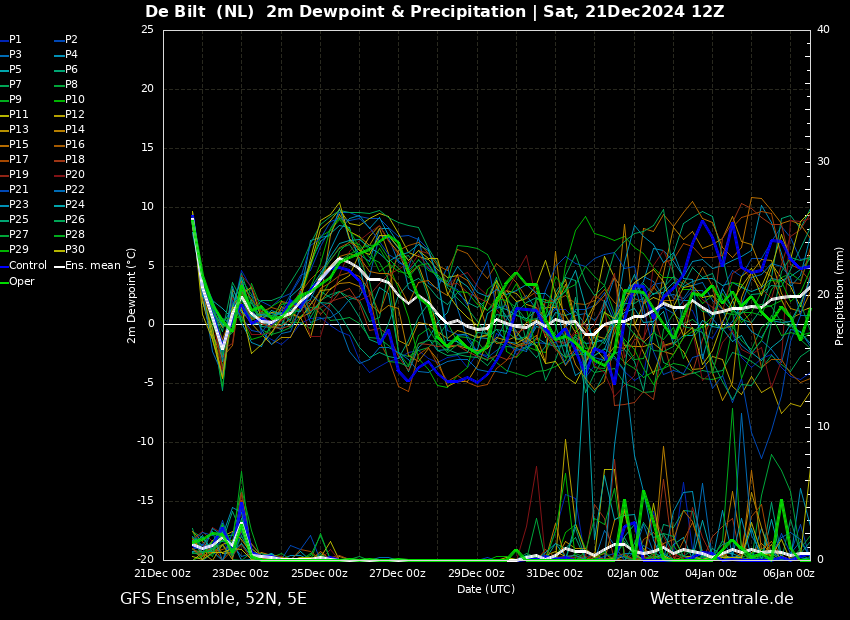850x620 pixels.
Task: Click the Ens. mean legend entry
Action: point(87,265)
